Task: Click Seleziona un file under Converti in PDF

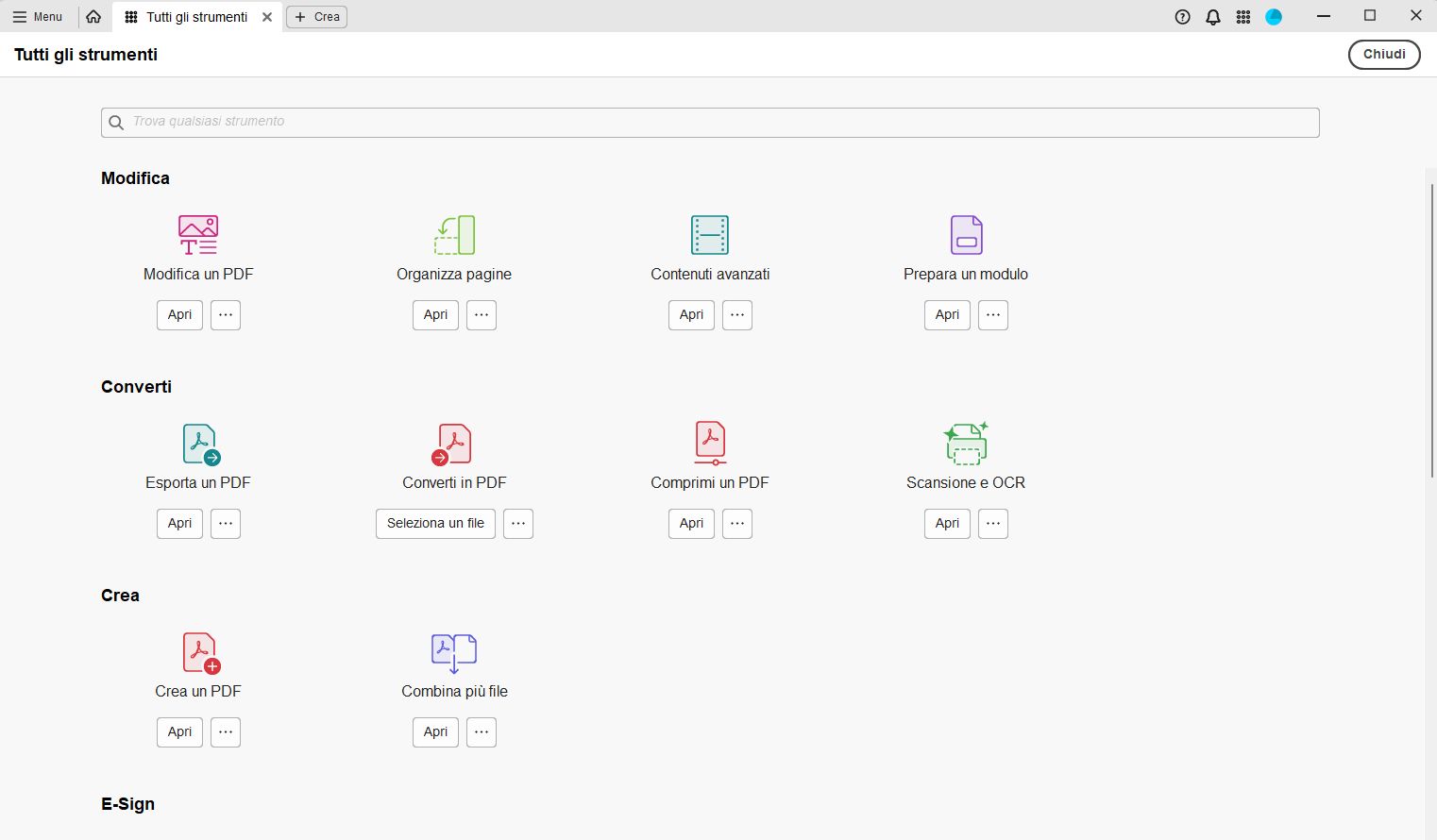Action: coord(435,523)
